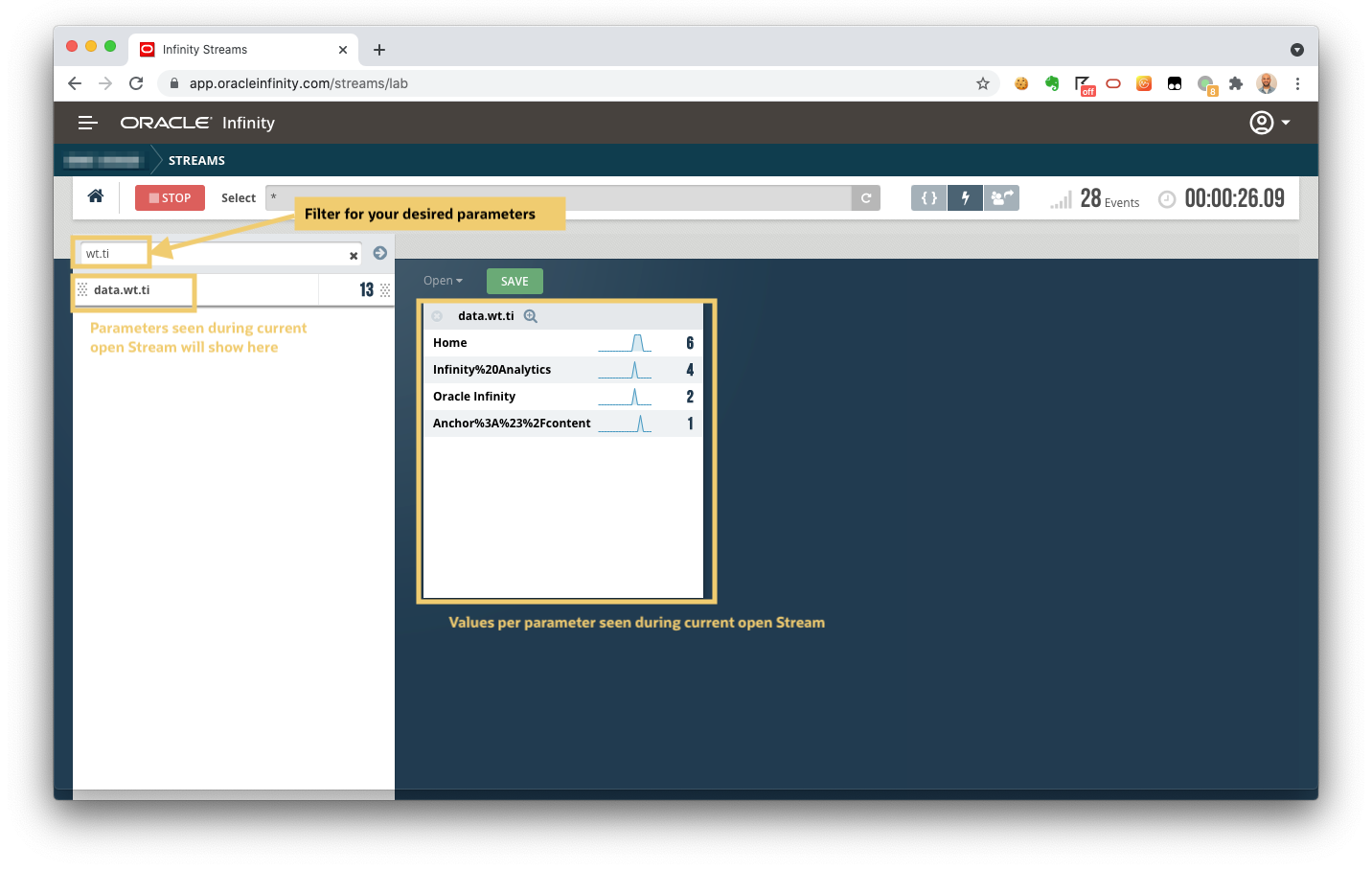
Task: Click the grid handle beside count 13
Action: tap(385, 289)
